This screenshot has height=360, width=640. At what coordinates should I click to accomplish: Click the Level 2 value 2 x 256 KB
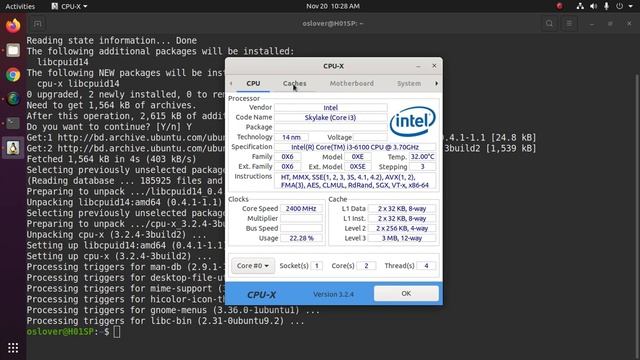pyautogui.click(x=402, y=229)
